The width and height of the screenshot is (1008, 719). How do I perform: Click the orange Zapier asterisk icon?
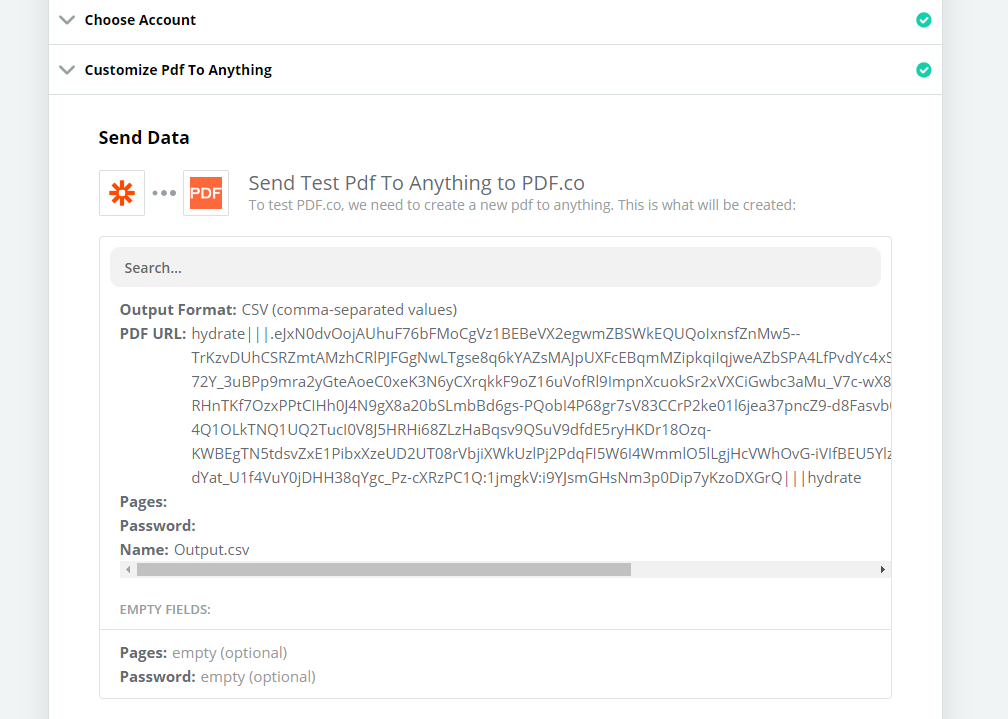(122, 193)
